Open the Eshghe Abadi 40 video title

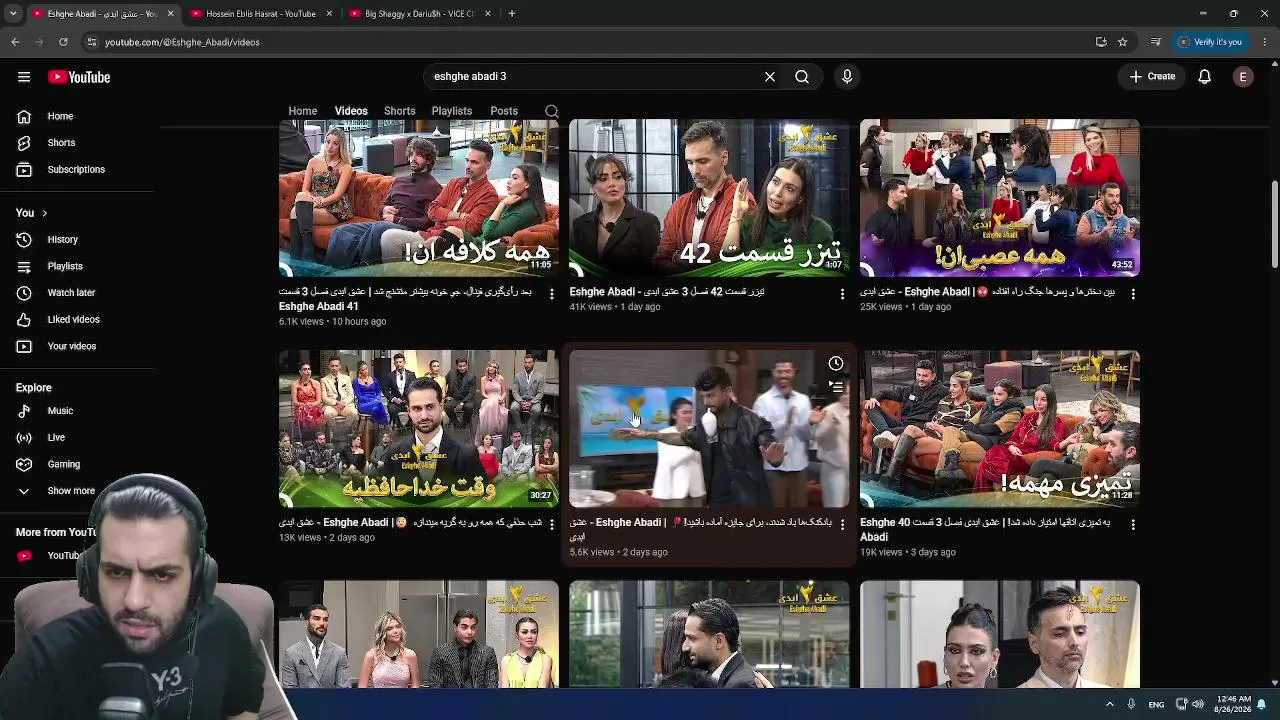pos(985,529)
